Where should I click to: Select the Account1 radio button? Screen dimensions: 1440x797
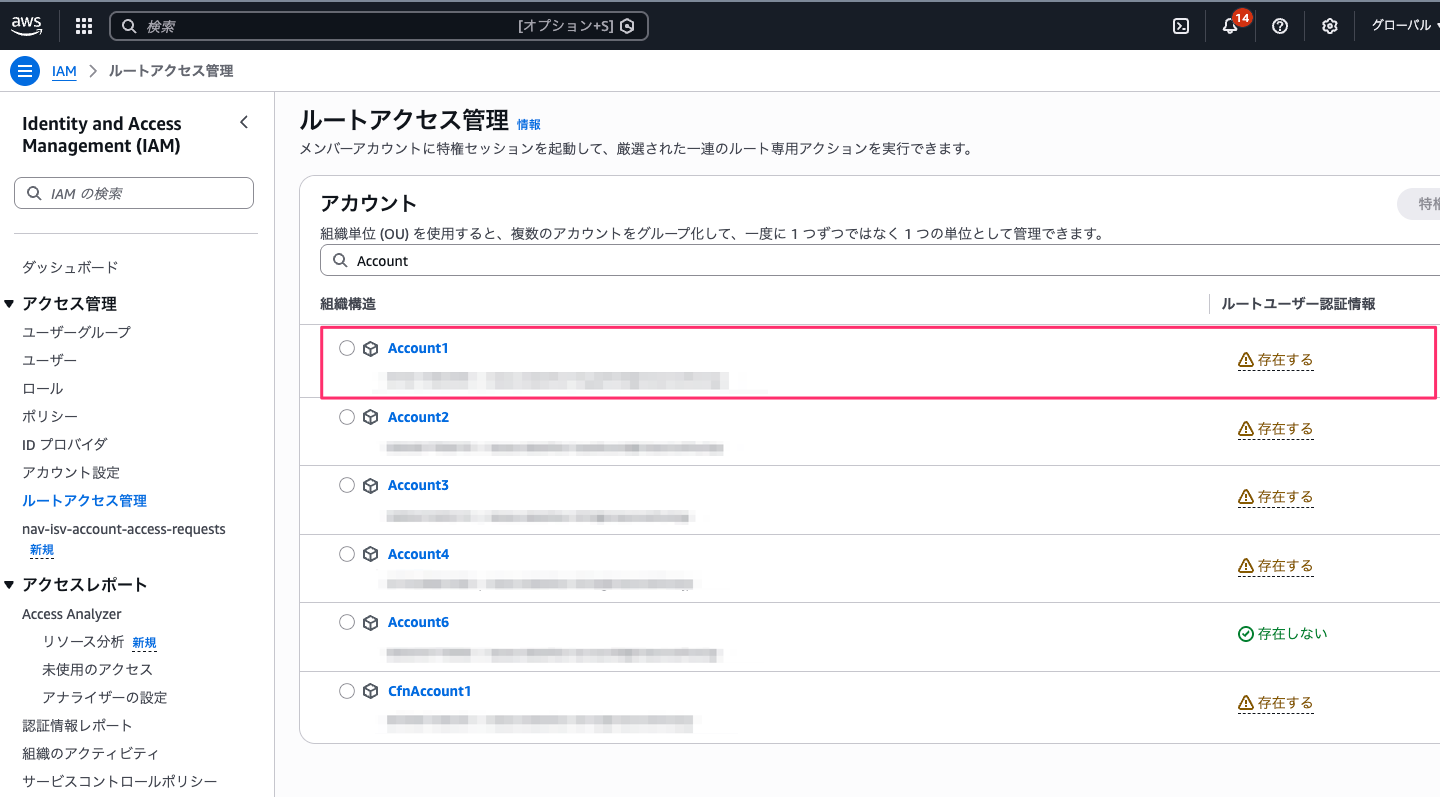tap(347, 348)
